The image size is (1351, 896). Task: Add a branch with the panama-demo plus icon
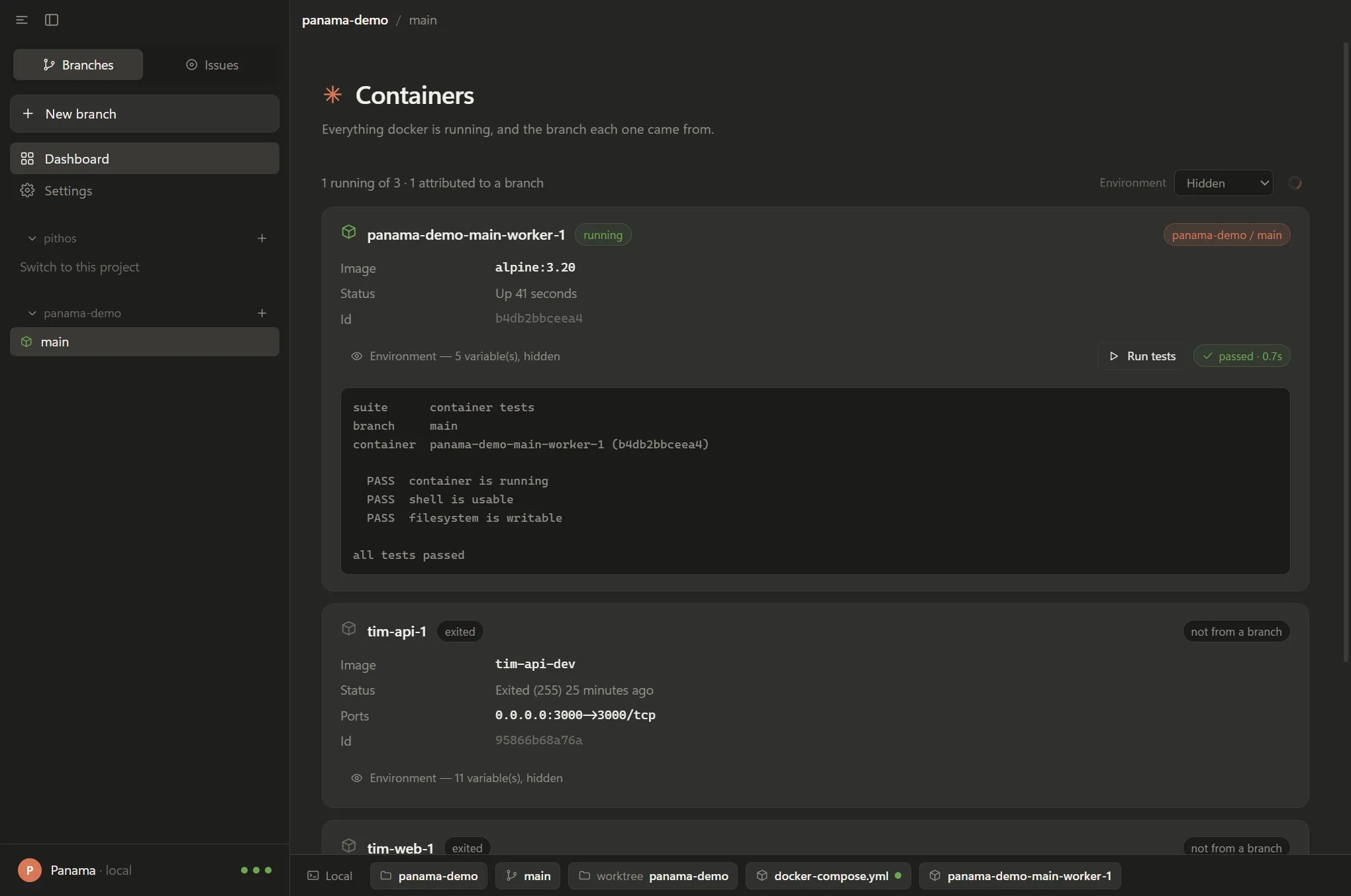point(262,313)
